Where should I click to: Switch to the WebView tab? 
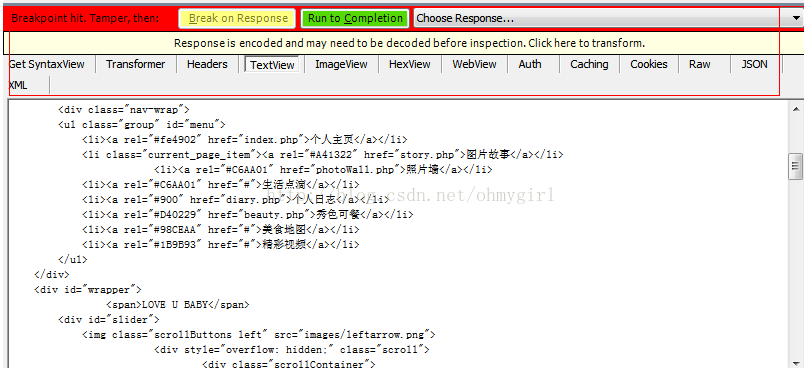474,64
